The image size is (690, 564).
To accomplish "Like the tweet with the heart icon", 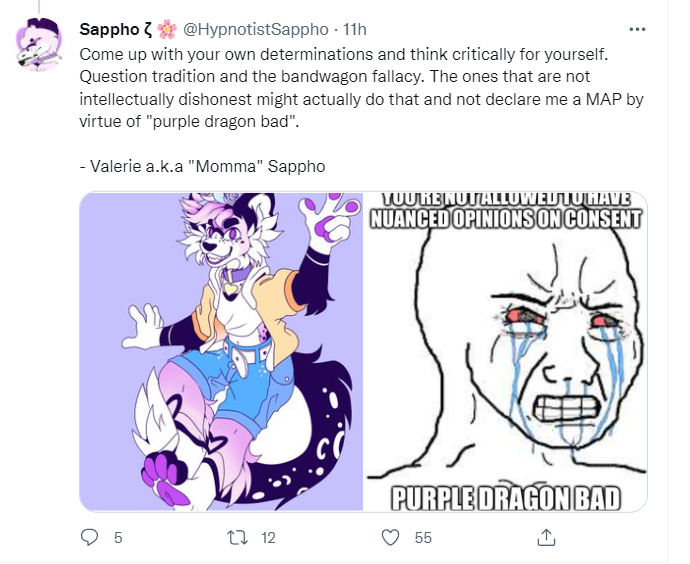I will [x=390, y=537].
